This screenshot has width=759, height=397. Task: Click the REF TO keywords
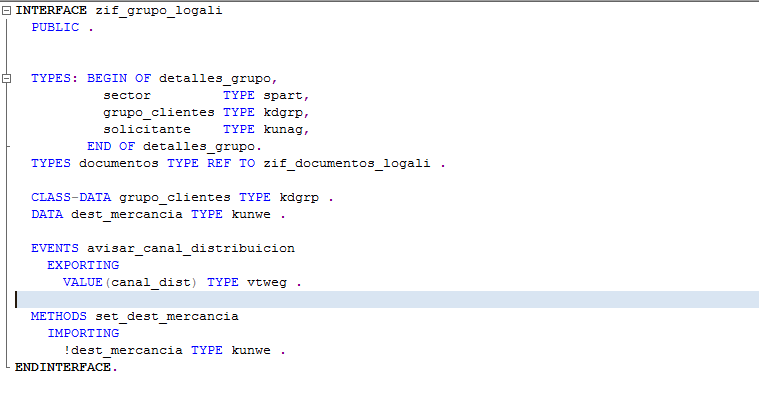pos(231,163)
